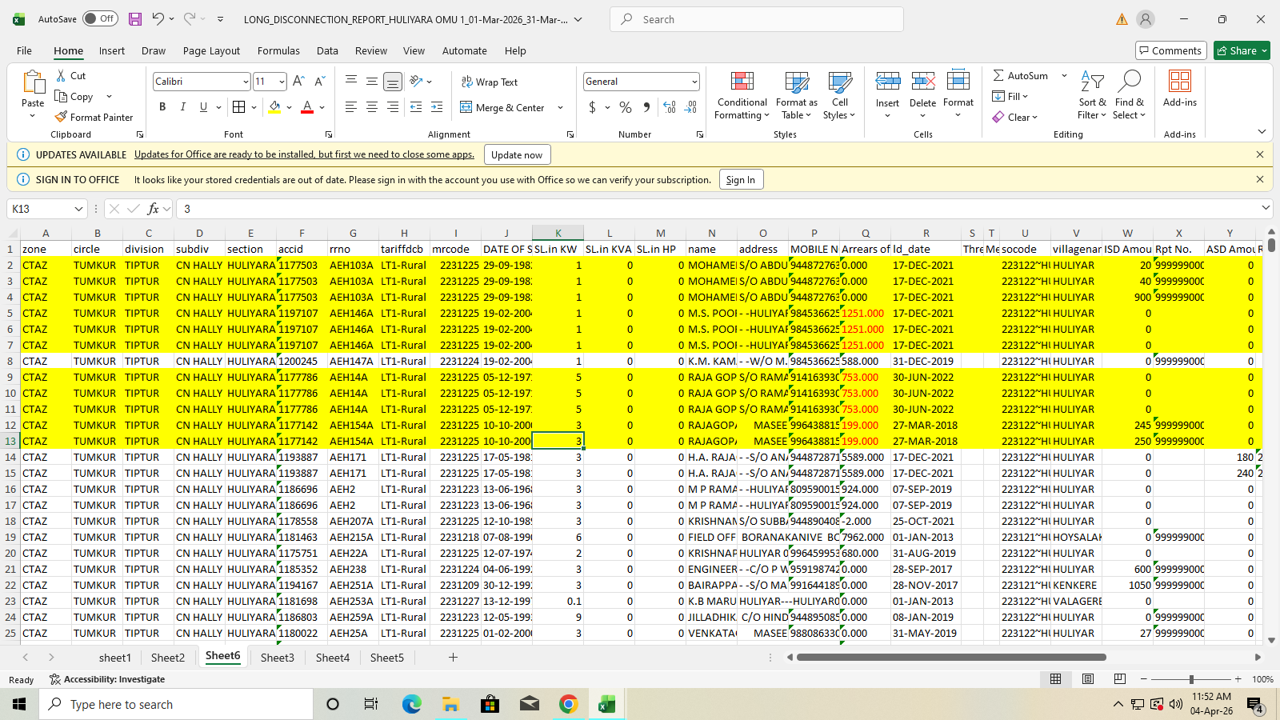Open Microsoft Edge from the taskbar

[411, 704]
